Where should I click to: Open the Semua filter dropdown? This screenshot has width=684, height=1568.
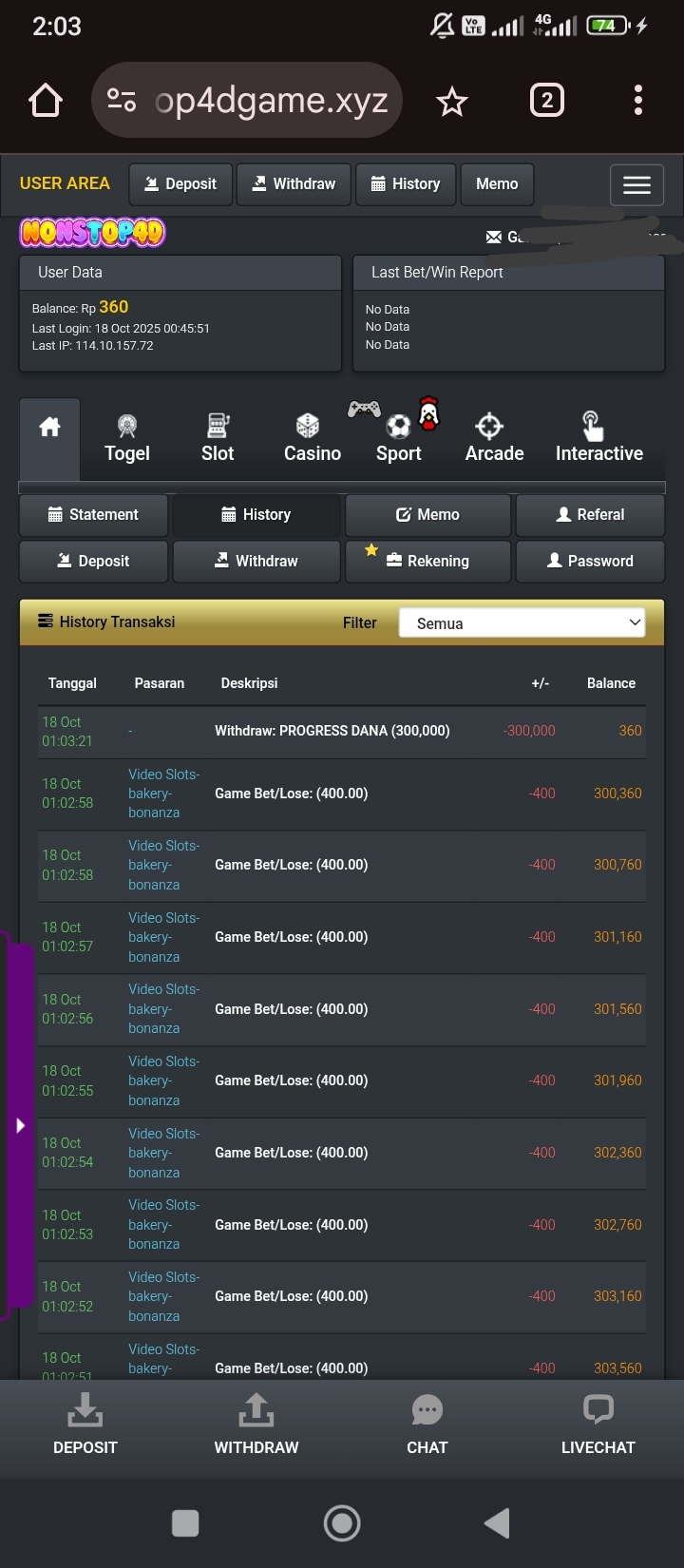522,623
